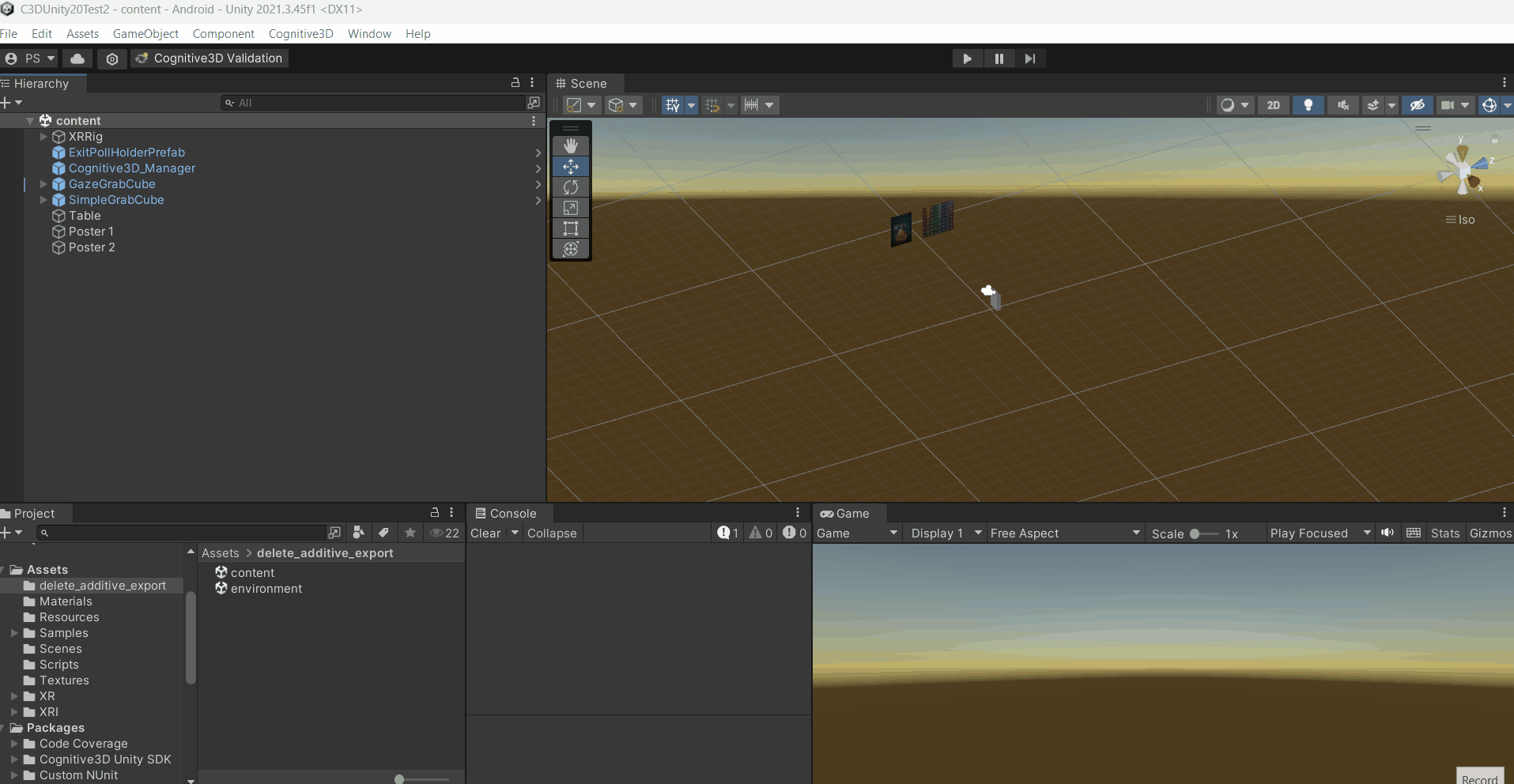Toggle 2D view mode in Scene
The width and height of the screenshot is (1514, 784).
(1274, 105)
